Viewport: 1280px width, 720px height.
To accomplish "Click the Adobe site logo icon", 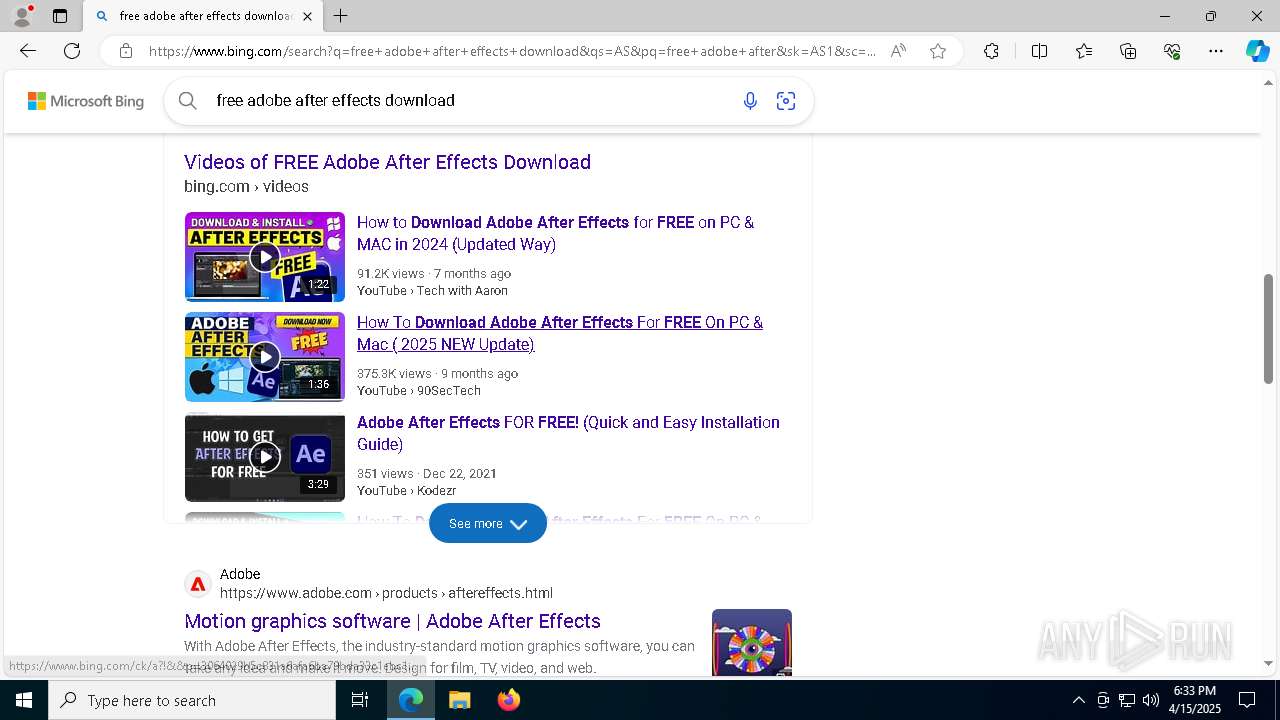I will (198, 584).
